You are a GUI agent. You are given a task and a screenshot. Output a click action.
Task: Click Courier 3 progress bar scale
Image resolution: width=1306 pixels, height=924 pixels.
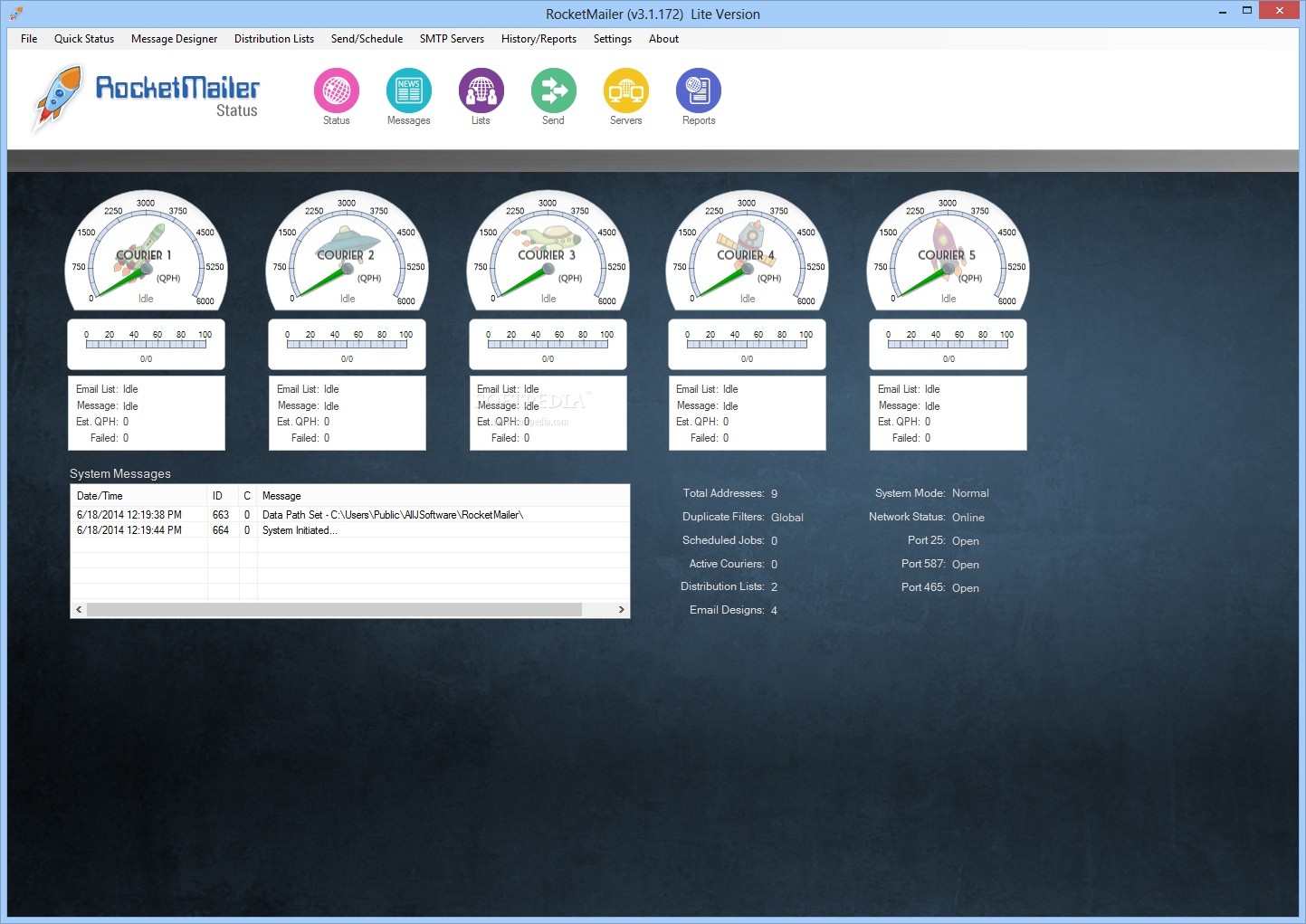pos(548,344)
